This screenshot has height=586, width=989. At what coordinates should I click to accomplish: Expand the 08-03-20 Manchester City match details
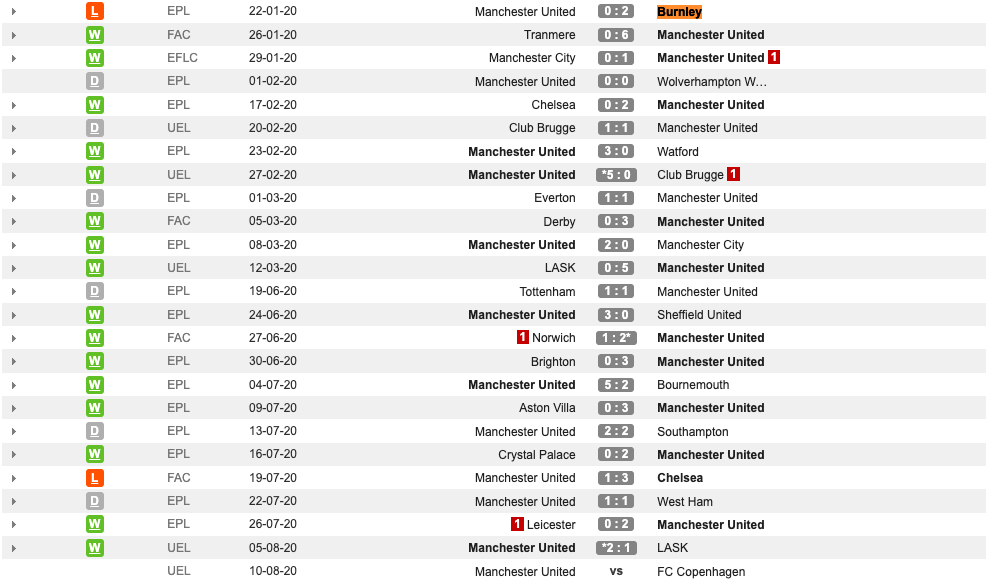coord(13,245)
